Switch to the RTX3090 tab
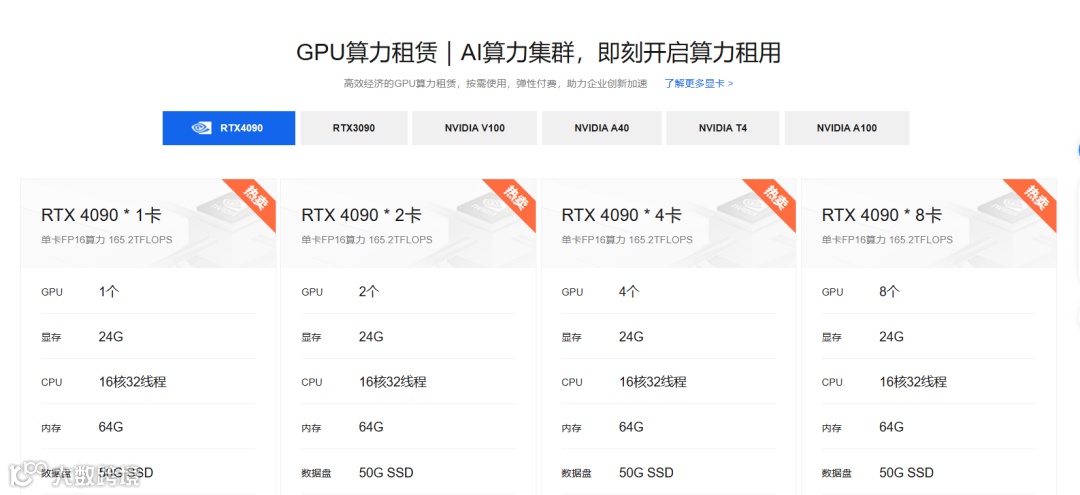This screenshot has width=1080, height=495. pyautogui.click(x=354, y=128)
